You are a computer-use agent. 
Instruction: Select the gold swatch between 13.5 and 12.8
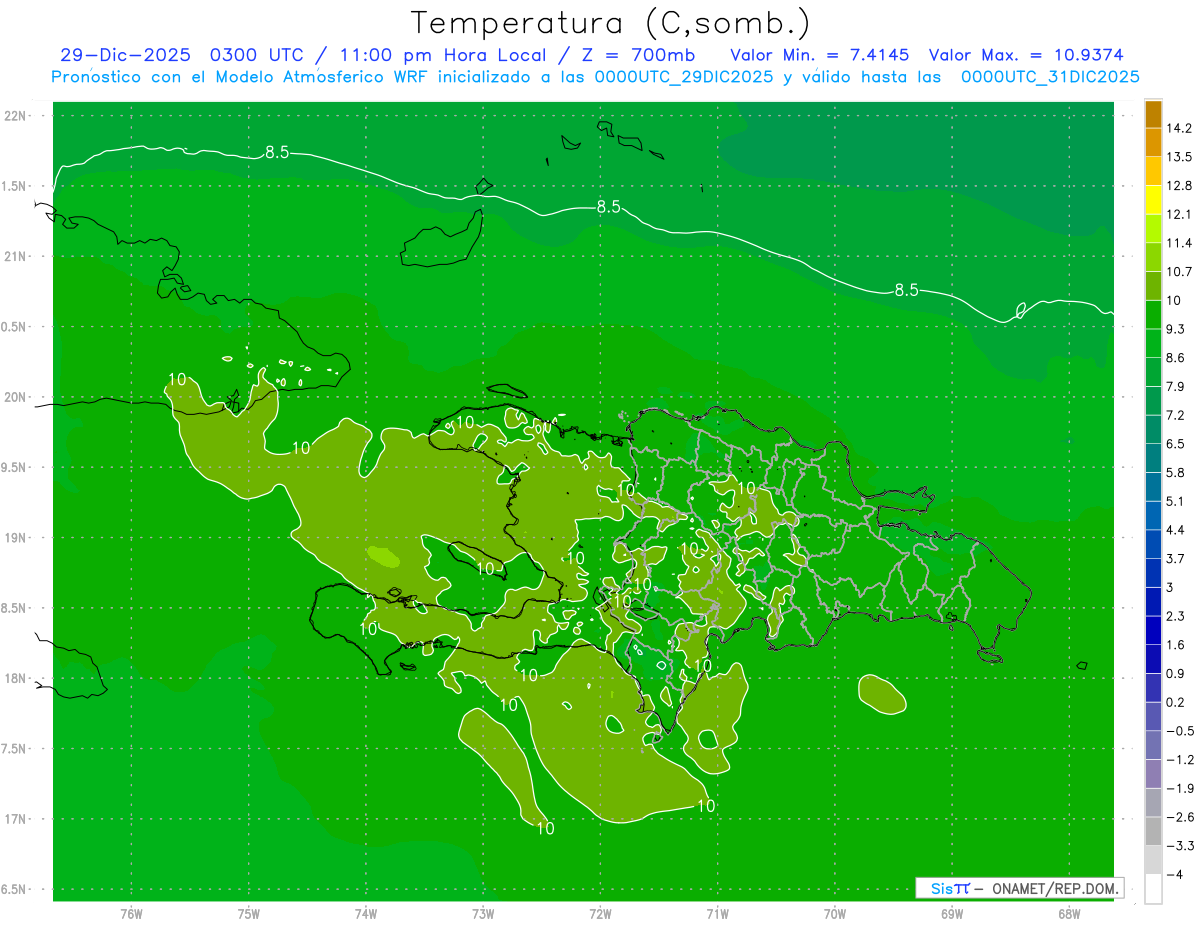pos(1153,170)
